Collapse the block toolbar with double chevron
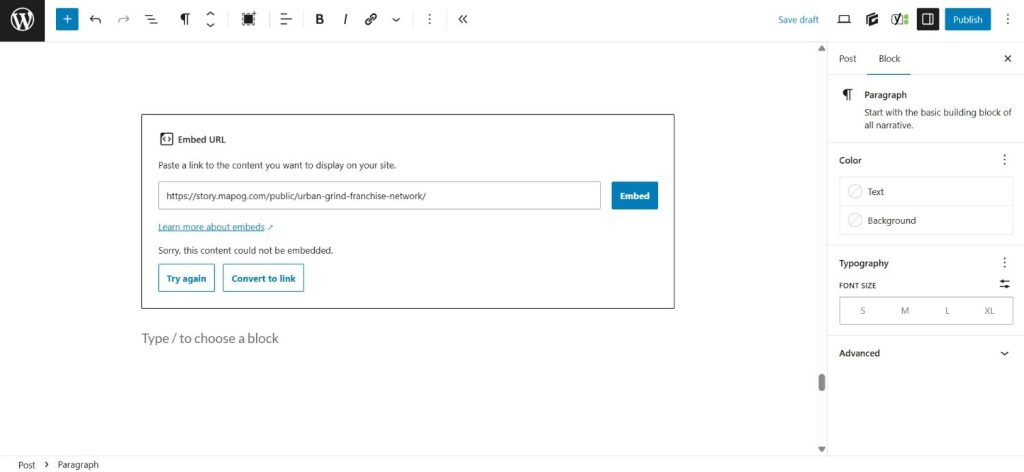The width and height of the screenshot is (1024, 472). tap(463, 20)
